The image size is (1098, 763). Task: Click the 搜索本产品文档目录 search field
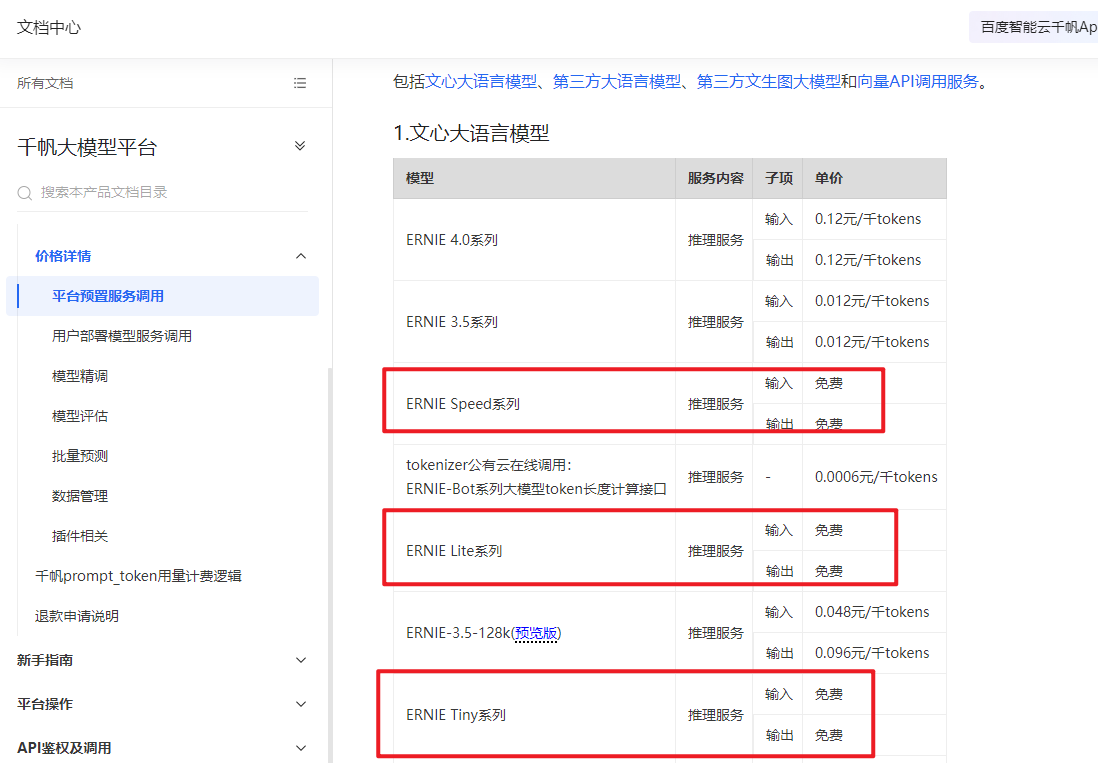click(x=162, y=192)
